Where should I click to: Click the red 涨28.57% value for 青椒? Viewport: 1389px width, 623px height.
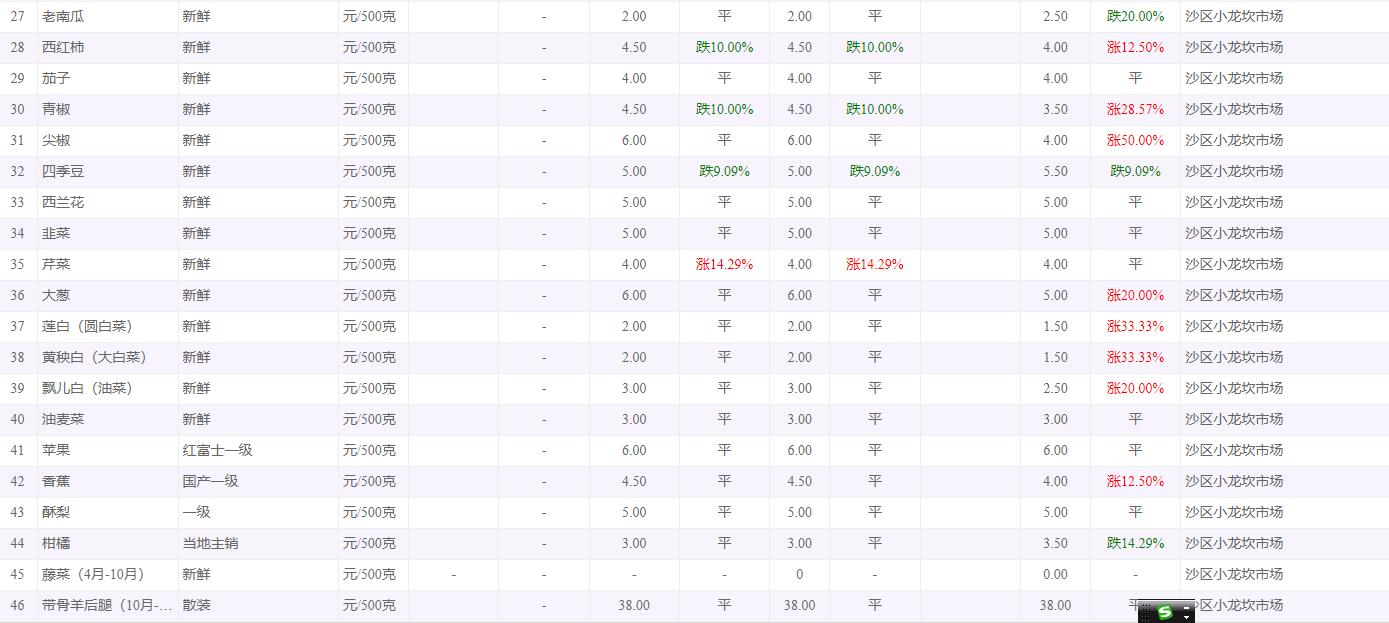tap(1135, 109)
